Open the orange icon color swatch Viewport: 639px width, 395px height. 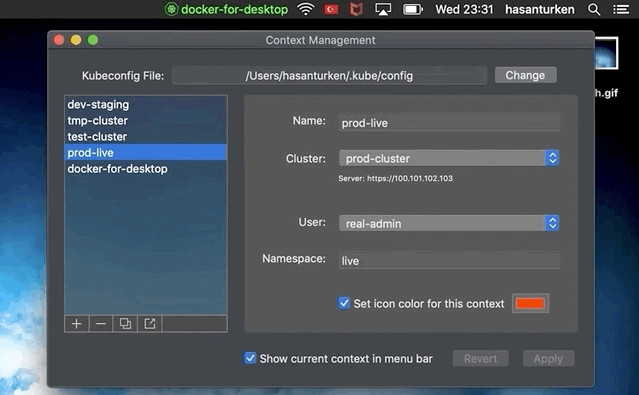click(x=530, y=303)
